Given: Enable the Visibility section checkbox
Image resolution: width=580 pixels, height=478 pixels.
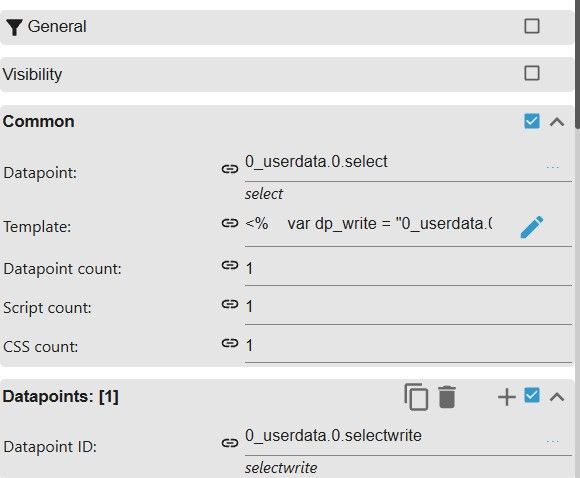Looking at the screenshot, I should pos(532,73).
